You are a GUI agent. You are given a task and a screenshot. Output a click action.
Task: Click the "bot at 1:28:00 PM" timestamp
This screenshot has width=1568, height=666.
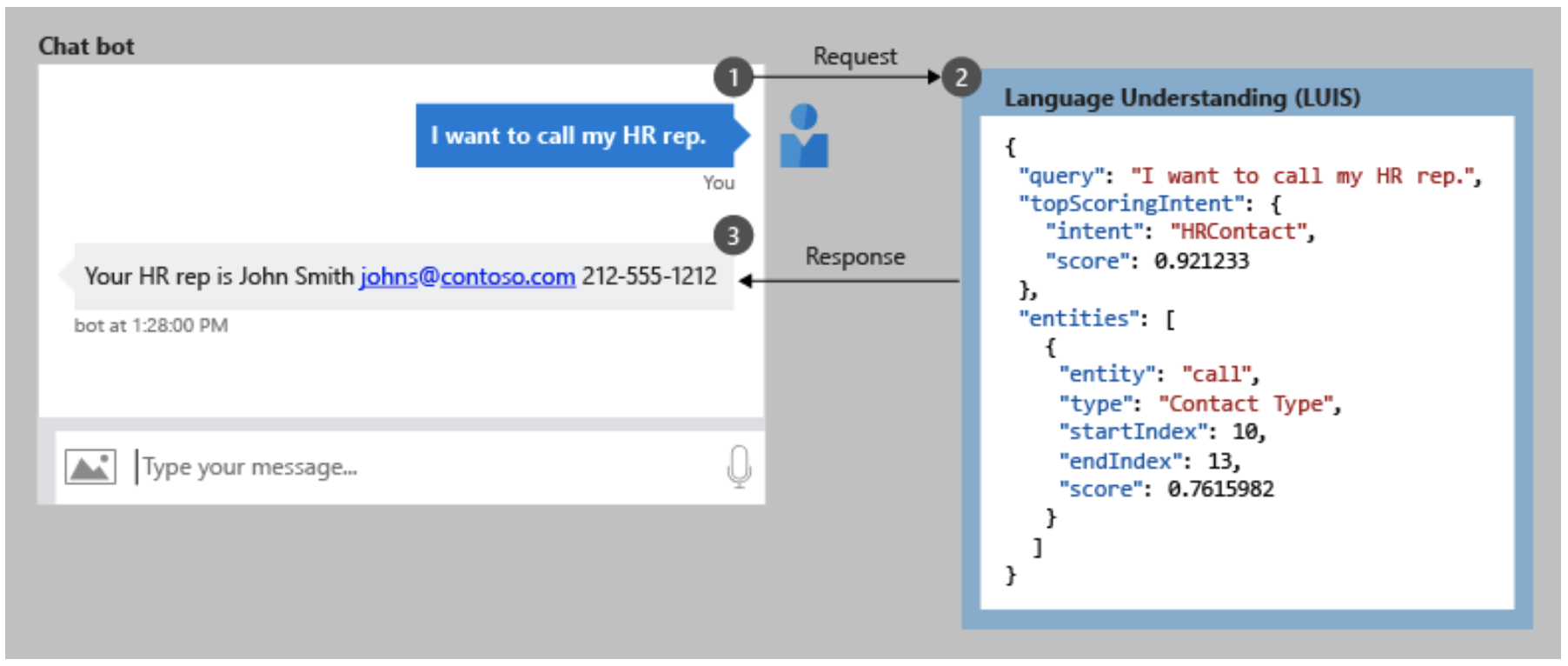[151, 326]
